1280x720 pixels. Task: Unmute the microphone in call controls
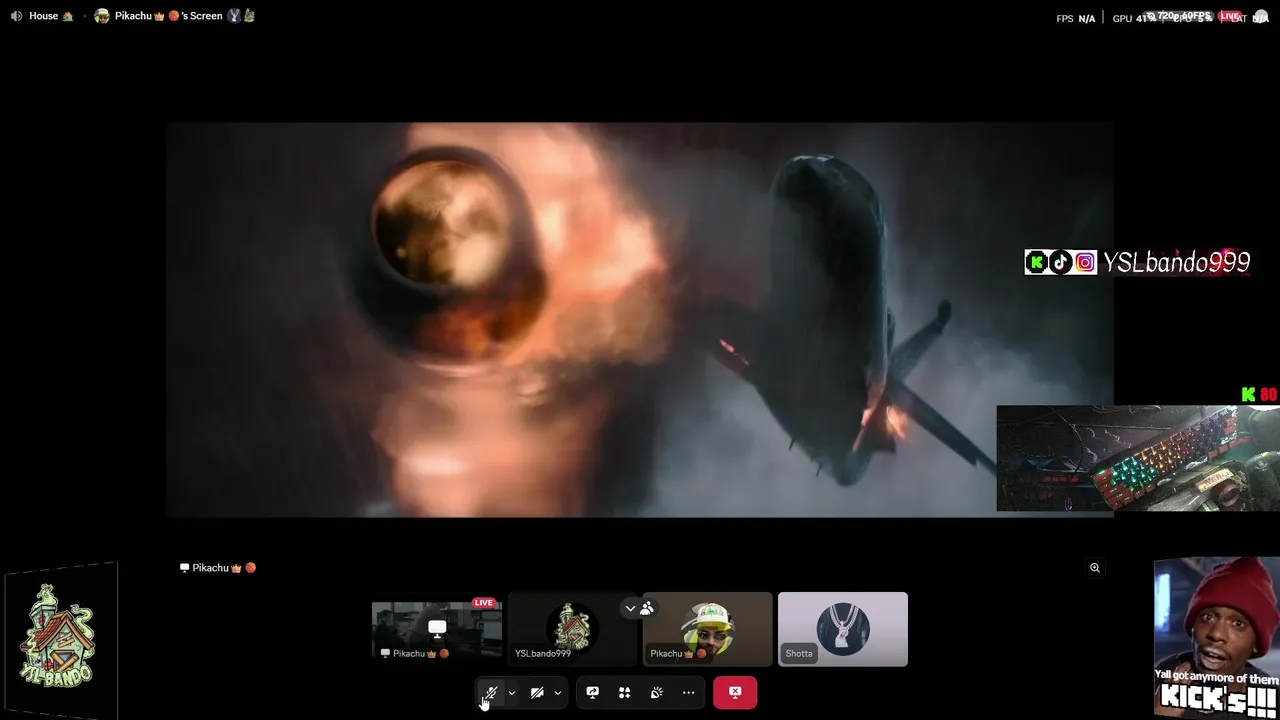click(490, 692)
